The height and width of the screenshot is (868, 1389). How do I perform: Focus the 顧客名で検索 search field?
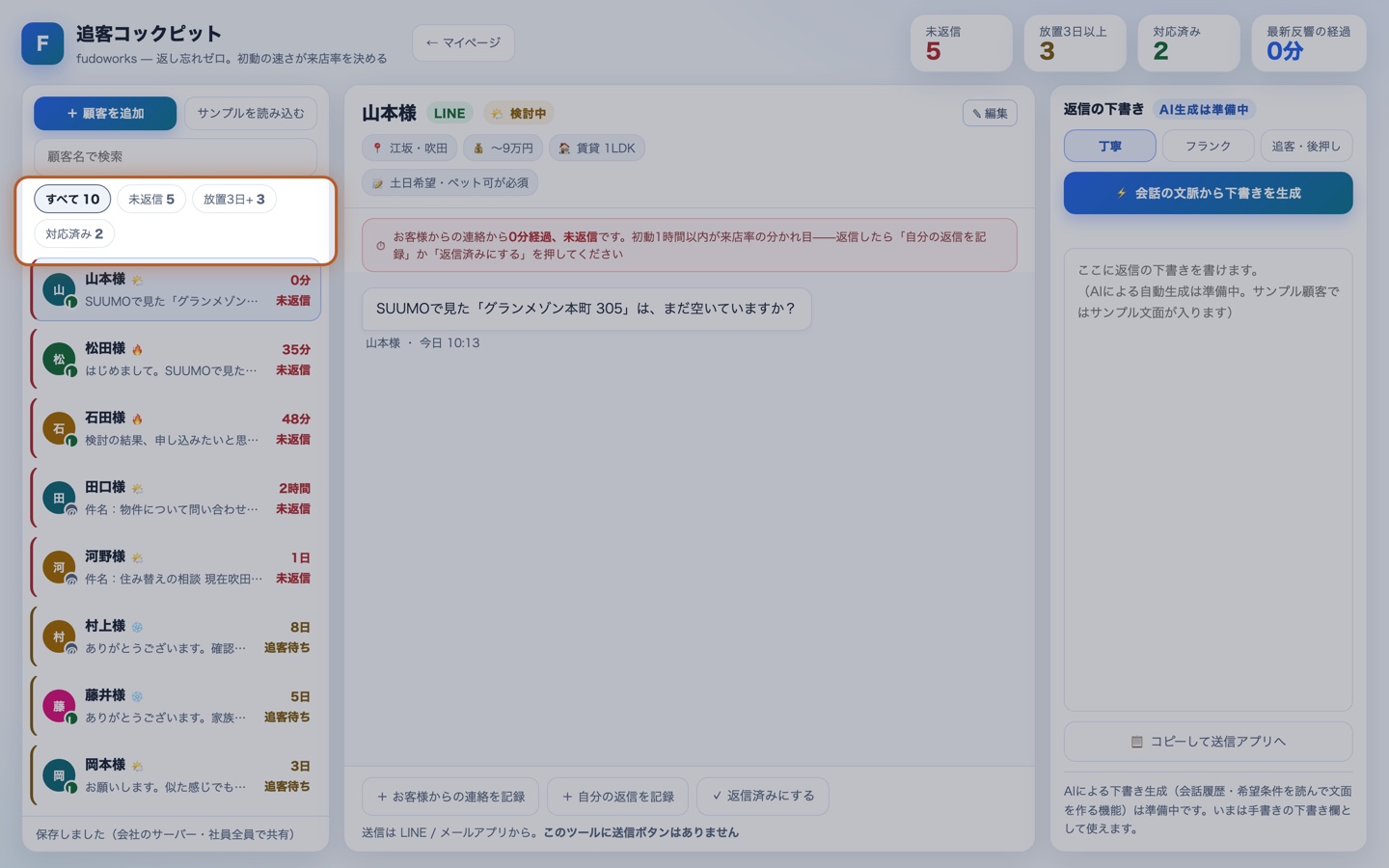(176, 156)
